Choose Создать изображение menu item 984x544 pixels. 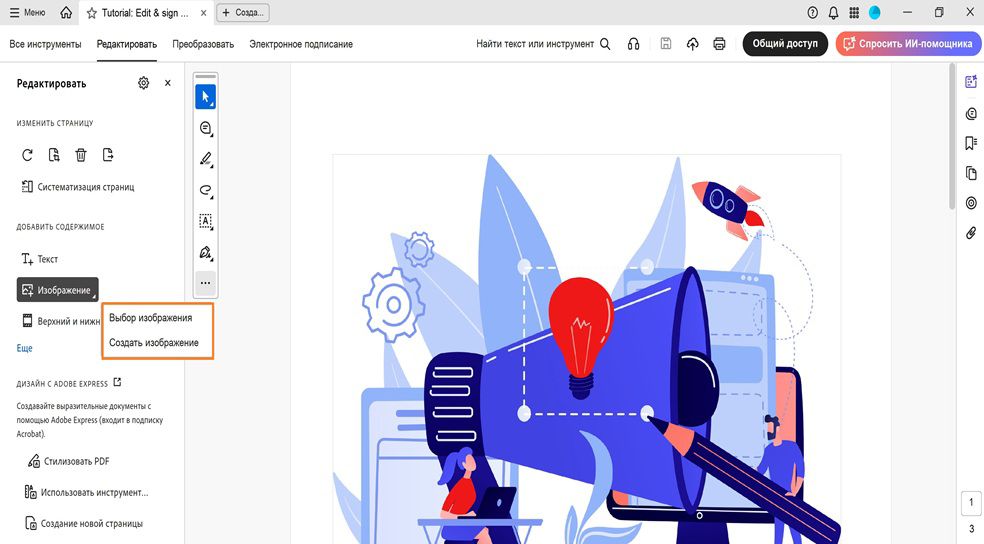click(154, 343)
